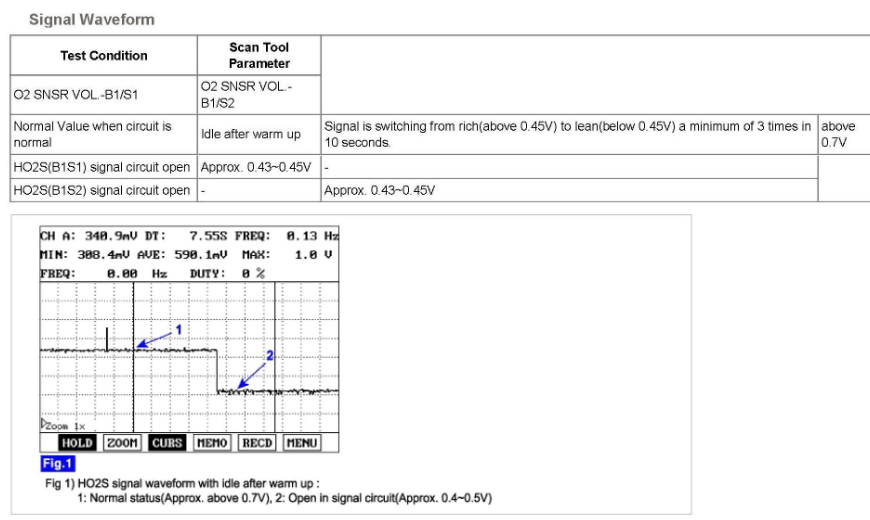Screen dimensions: 870x520
Task: Click the HO2S waveform graph image
Action: pos(189,339)
